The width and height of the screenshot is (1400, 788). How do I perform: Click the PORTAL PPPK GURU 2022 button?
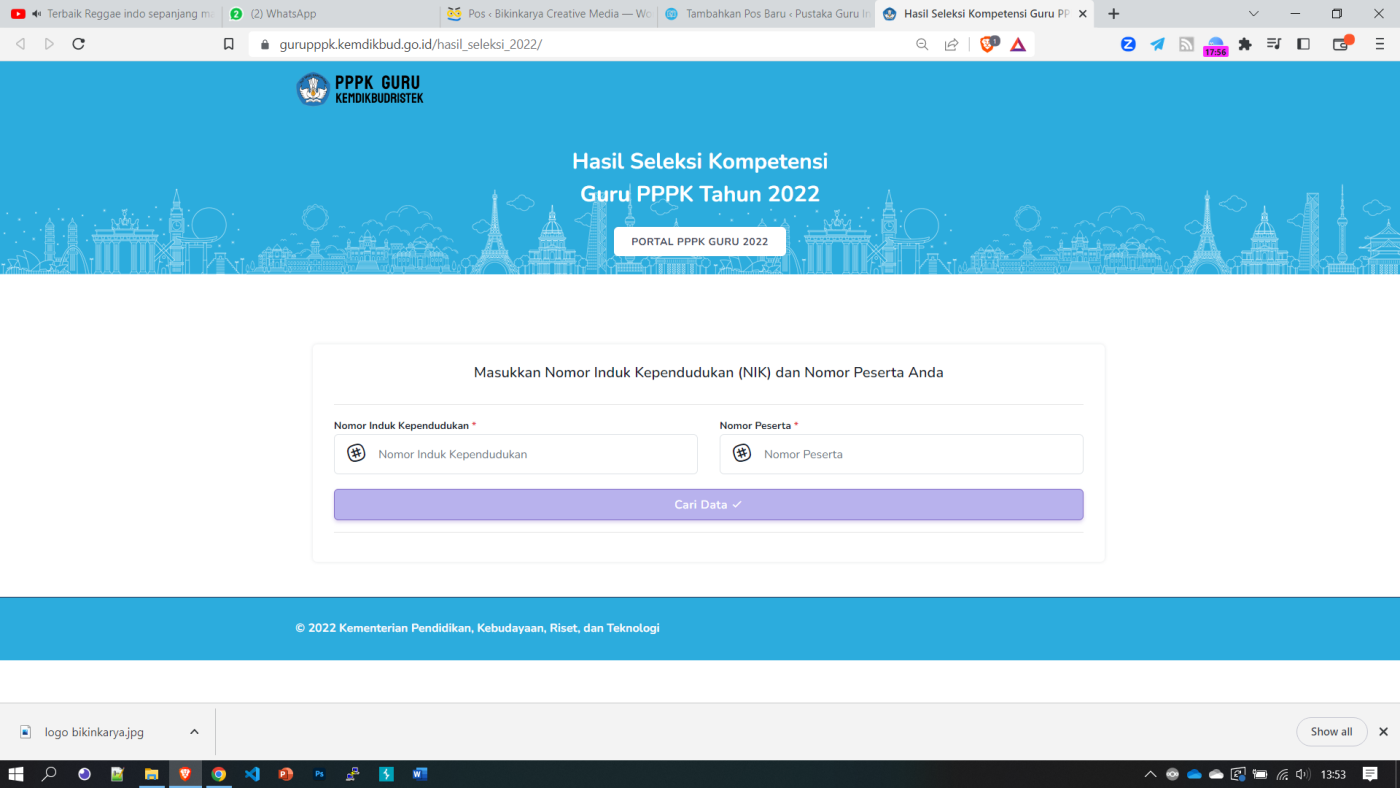(x=699, y=242)
